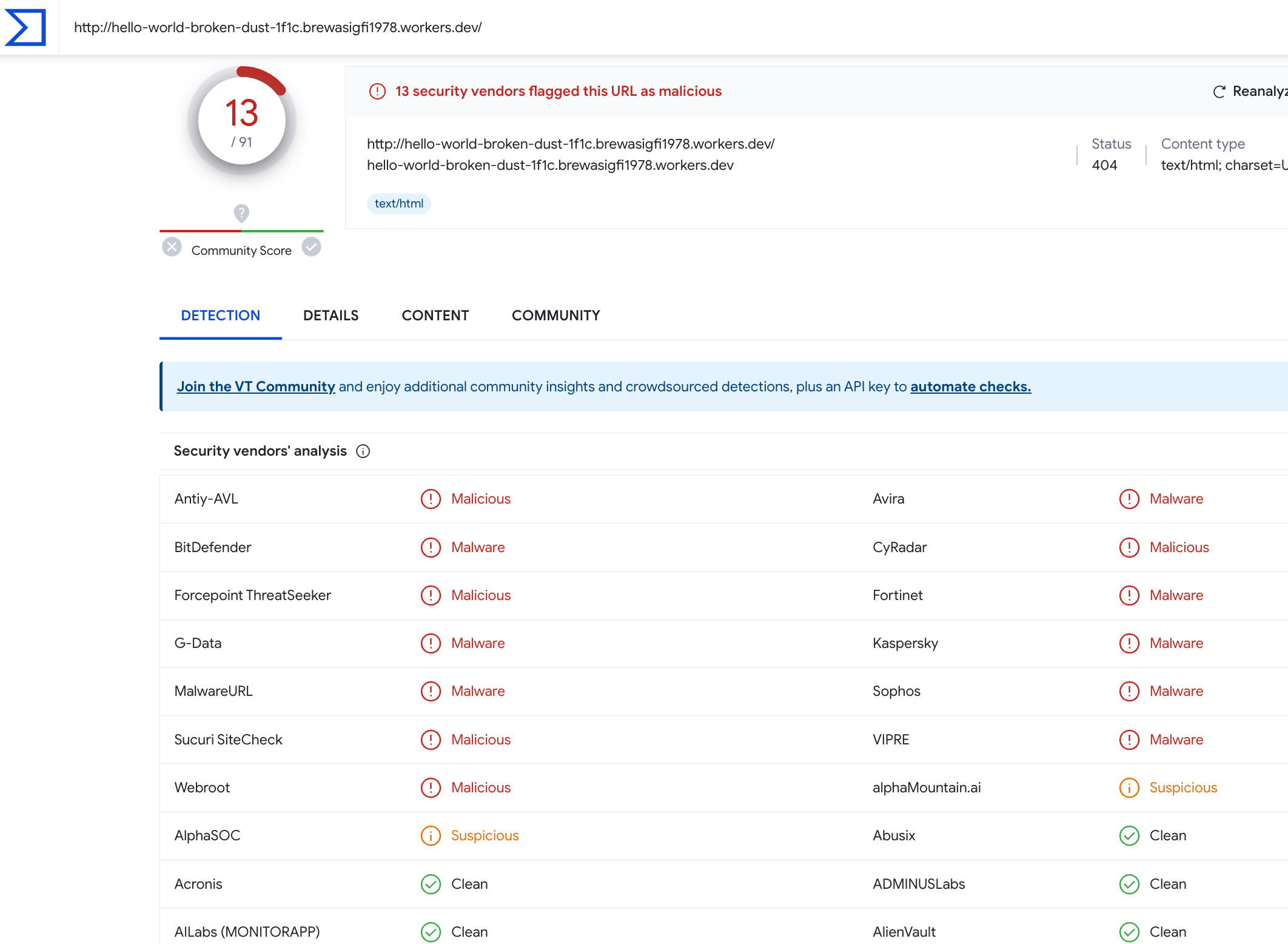Image resolution: width=1288 pixels, height=944 pixels.
Task: Click the Sophos malware alert icon
Action: [x=1129, y=691]
